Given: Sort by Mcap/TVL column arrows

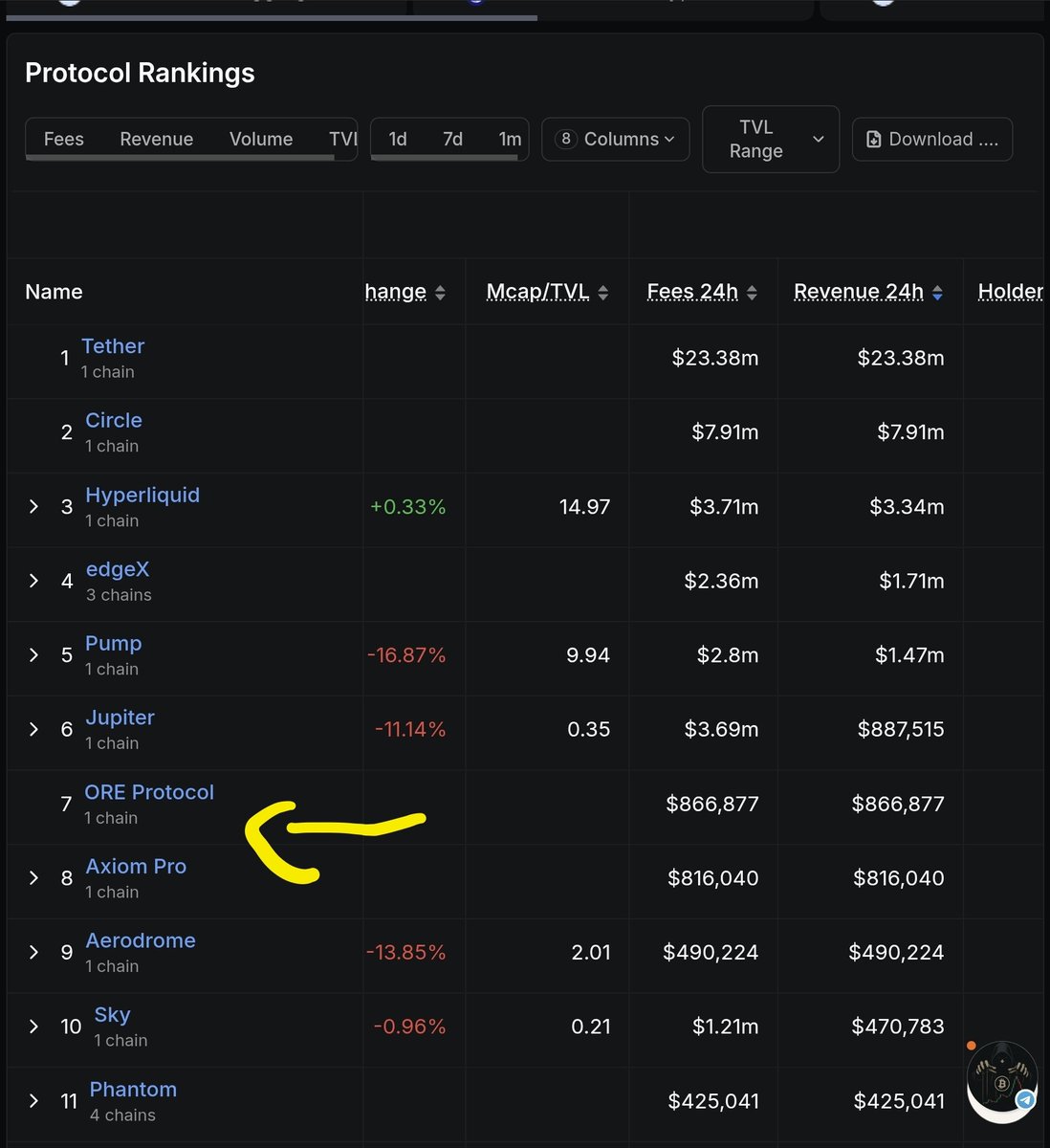Looking at the screenshot, I should [603, 293].
